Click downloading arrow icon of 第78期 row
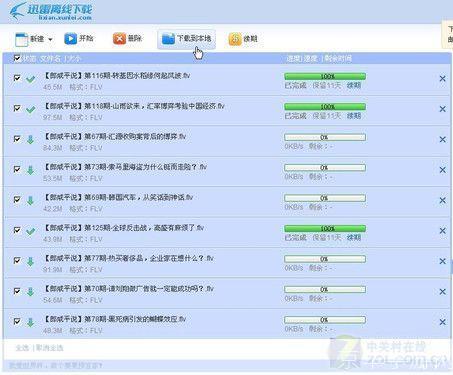Screen dimensions: 453x375 point(30,322)
